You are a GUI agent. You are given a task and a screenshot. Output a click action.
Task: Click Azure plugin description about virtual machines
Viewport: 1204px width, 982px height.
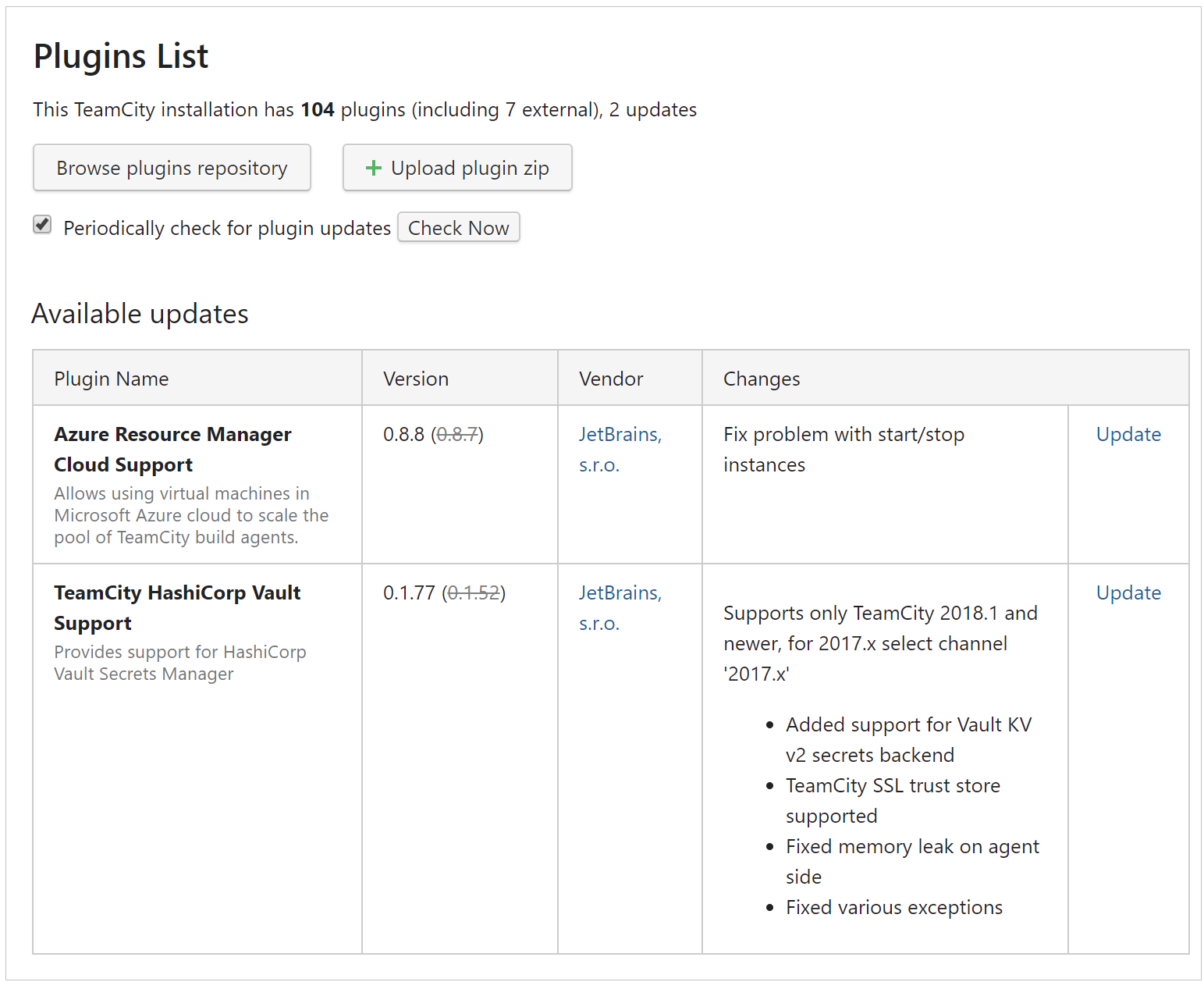point(191,515)
